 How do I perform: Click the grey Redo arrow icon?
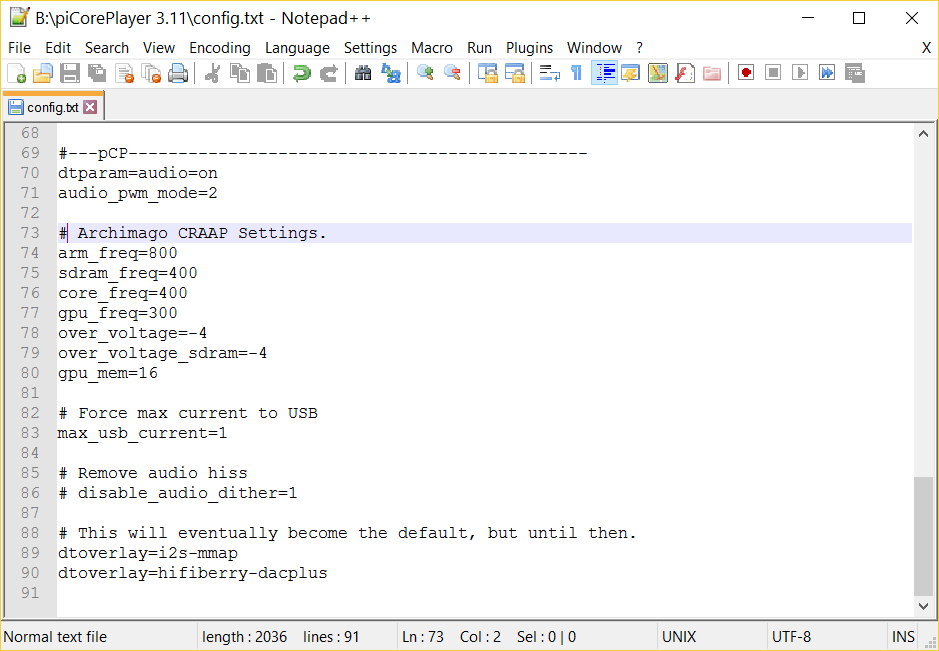(329, 73)
